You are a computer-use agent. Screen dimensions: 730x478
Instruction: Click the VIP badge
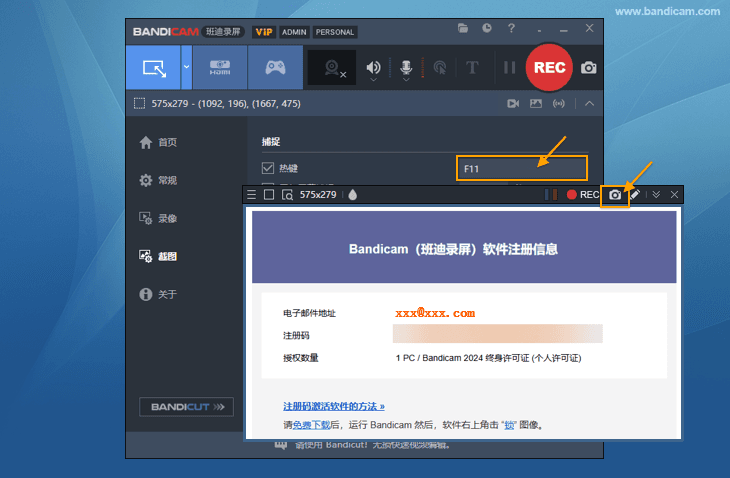click(264, 32)
